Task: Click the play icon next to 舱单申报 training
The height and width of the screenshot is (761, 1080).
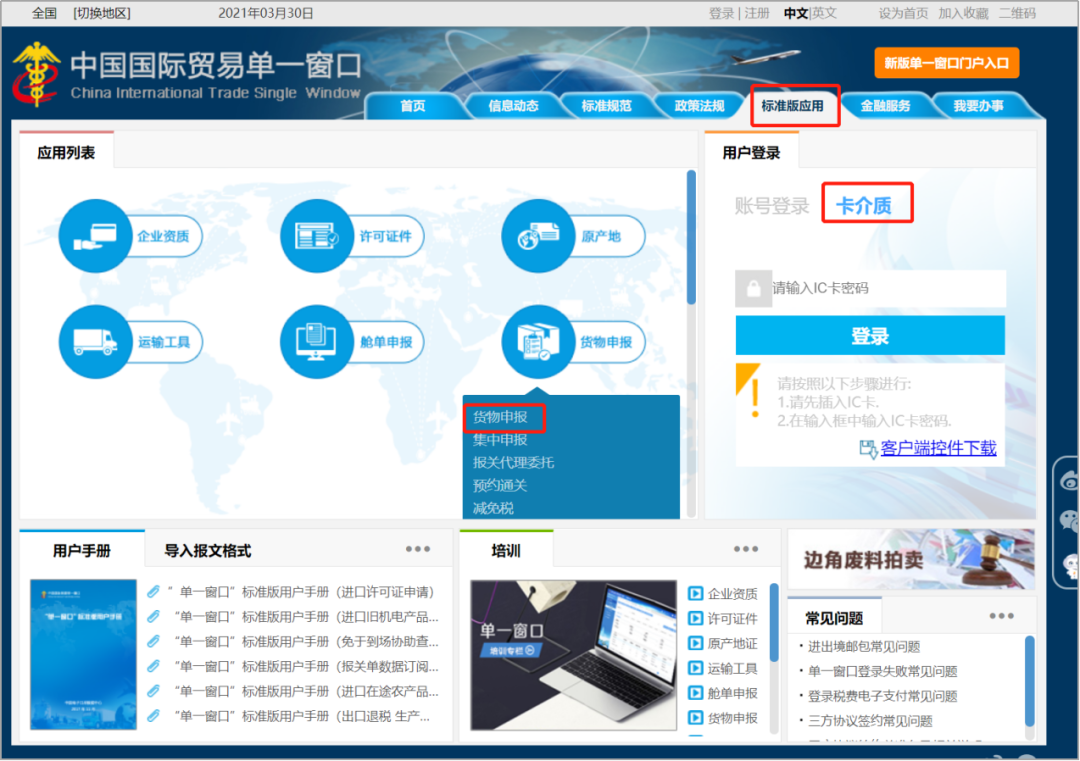Action: 696,693
